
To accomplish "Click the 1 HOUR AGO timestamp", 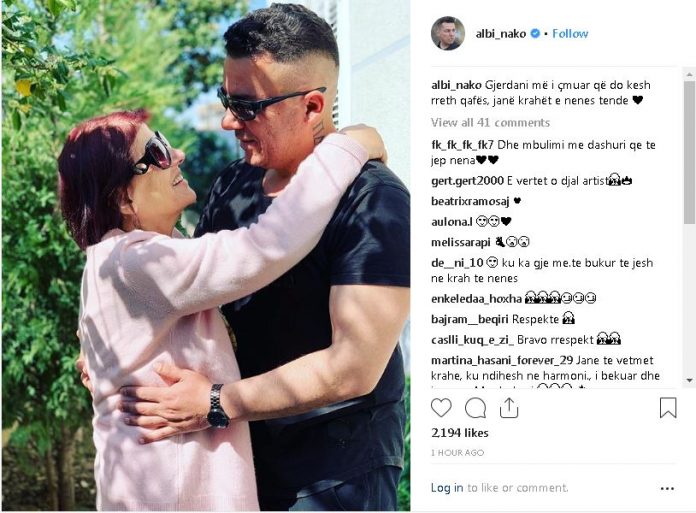I will 458,453.
